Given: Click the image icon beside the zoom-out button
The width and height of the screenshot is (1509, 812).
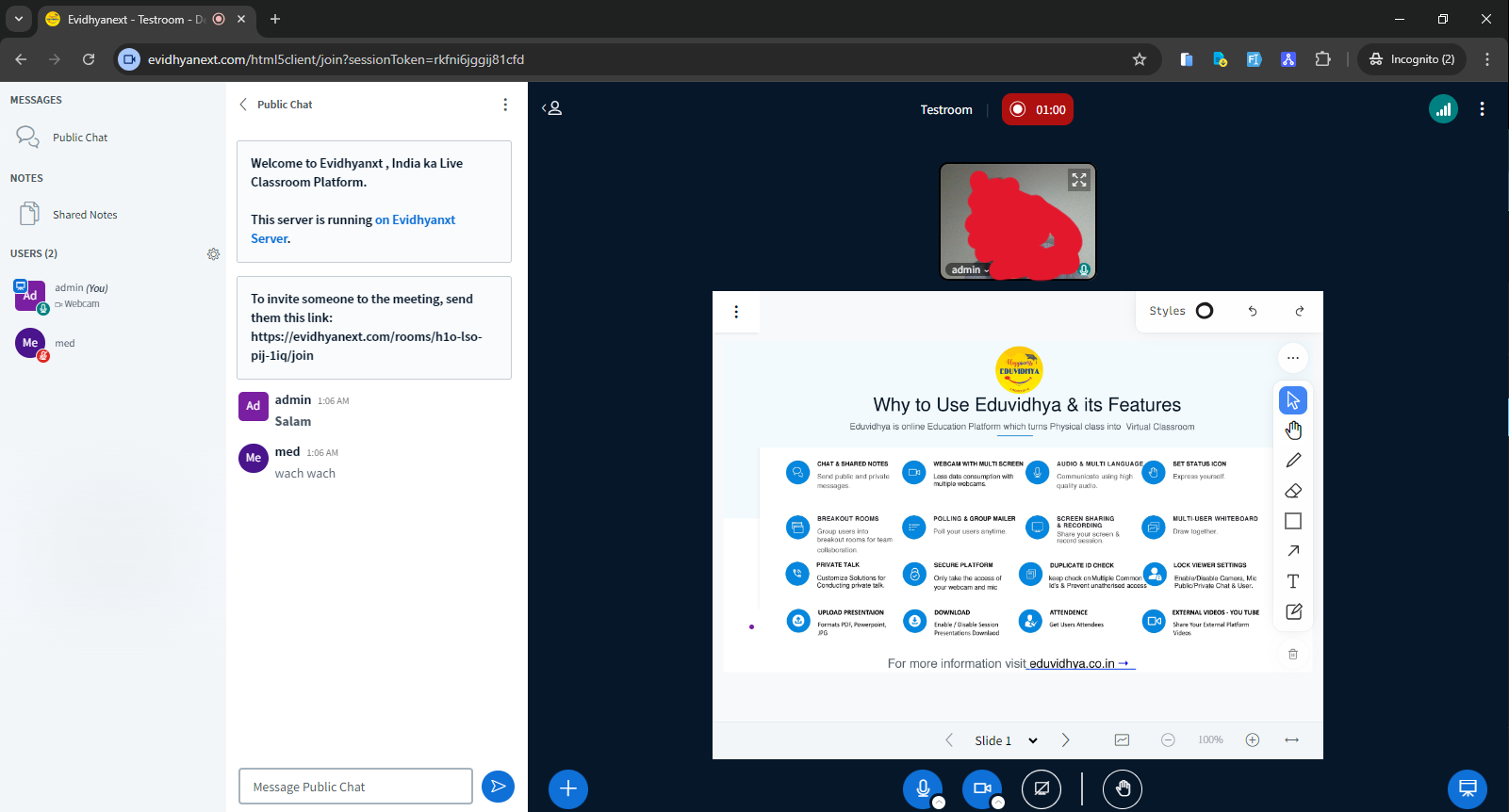Looking at the screenshot, I should 1122,740.
